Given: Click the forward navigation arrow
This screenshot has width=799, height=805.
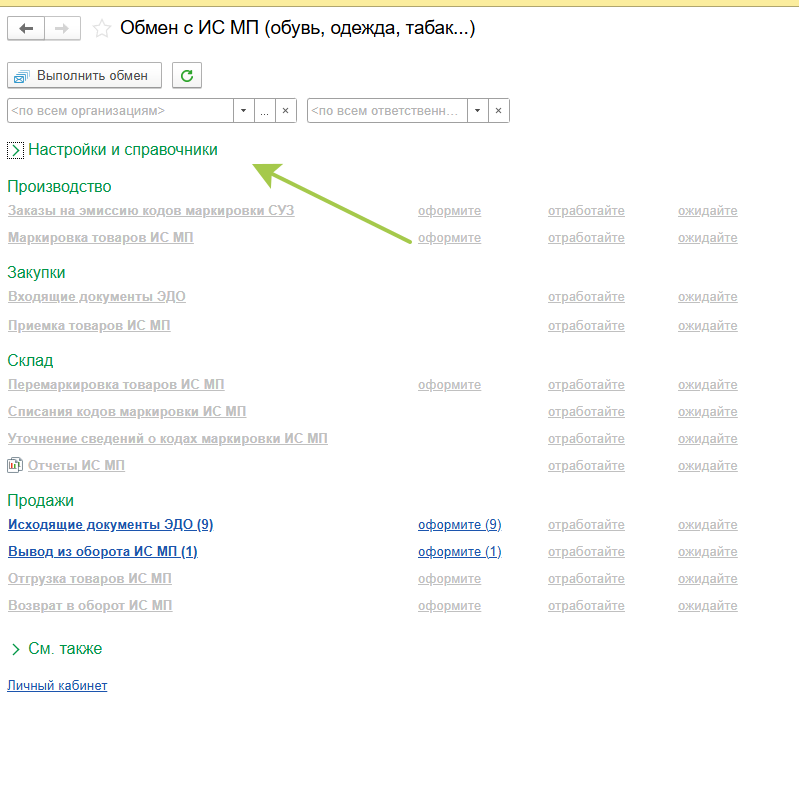Looking at the screenshot, I should tap(62, 29).
